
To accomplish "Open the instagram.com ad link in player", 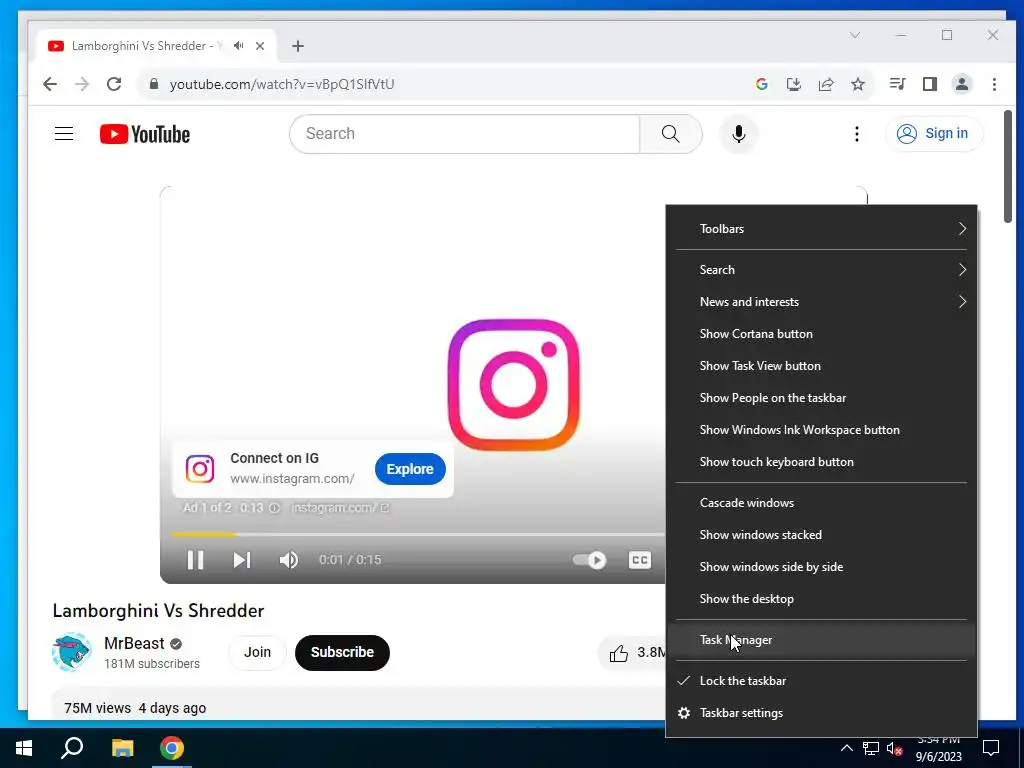I will pos(340,507).
